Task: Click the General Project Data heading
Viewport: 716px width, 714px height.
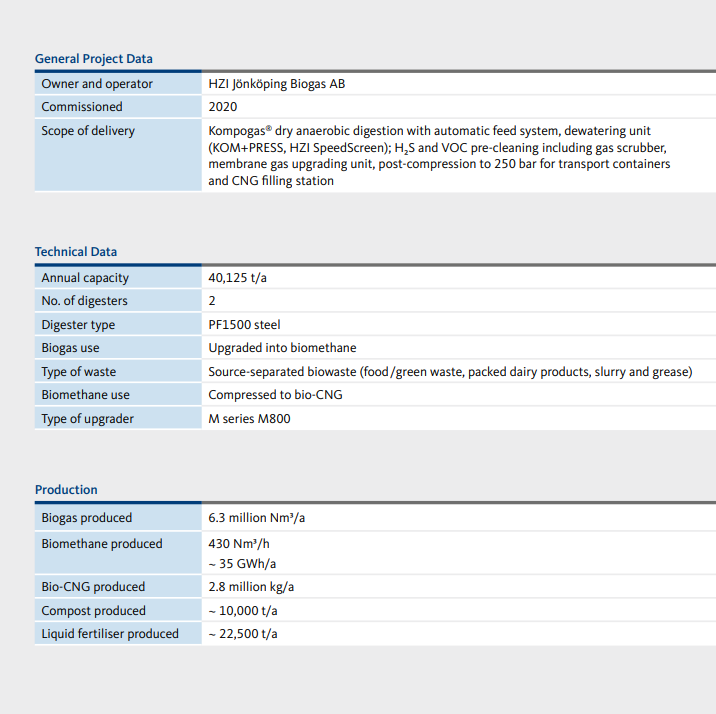Action: [94, 59]
